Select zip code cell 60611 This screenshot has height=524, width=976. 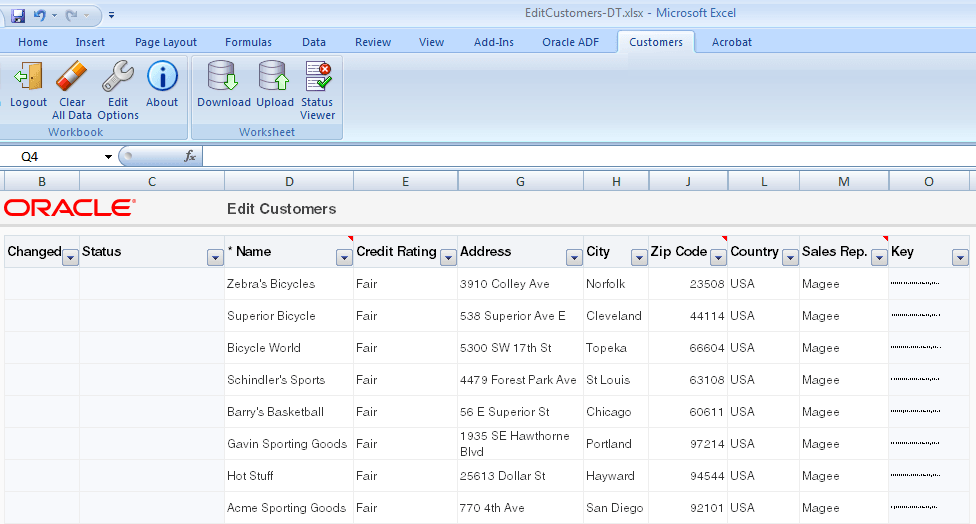(688, 412)
